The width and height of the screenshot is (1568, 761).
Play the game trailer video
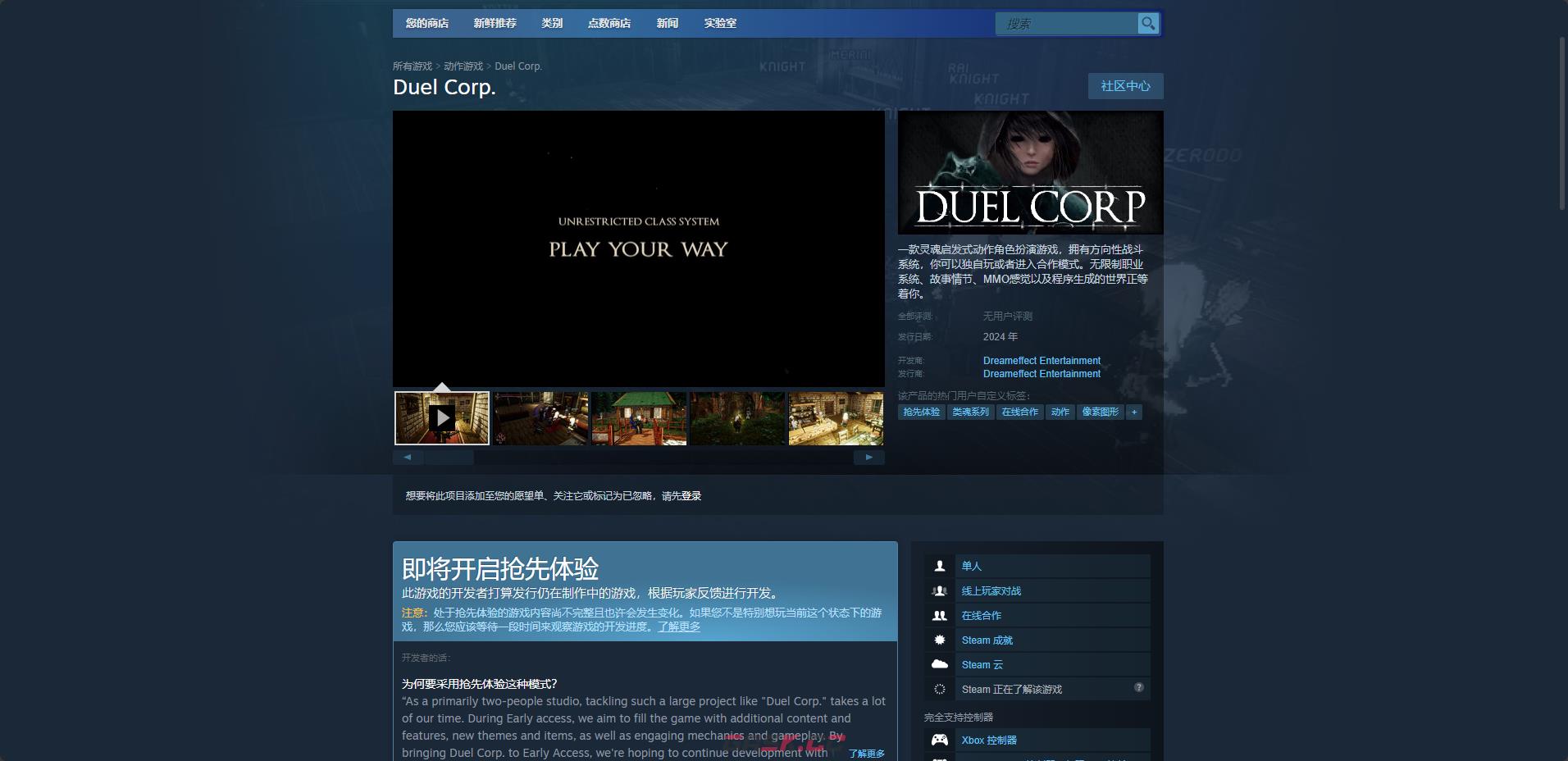click(442, 418)
